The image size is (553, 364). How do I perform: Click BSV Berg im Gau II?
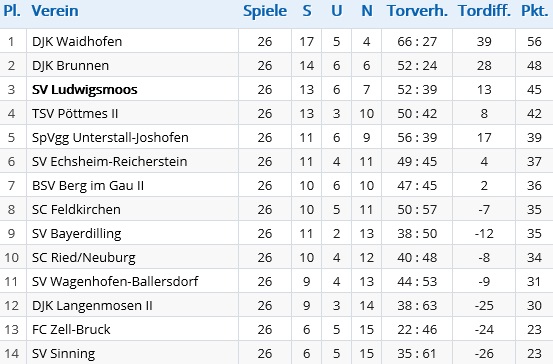[x=88, y=186]
